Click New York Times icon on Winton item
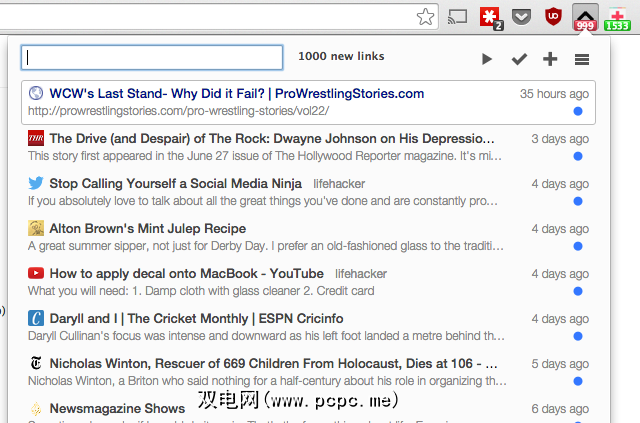Image resolution: width=640 pixels, height=423 pixels. (36, 363)
